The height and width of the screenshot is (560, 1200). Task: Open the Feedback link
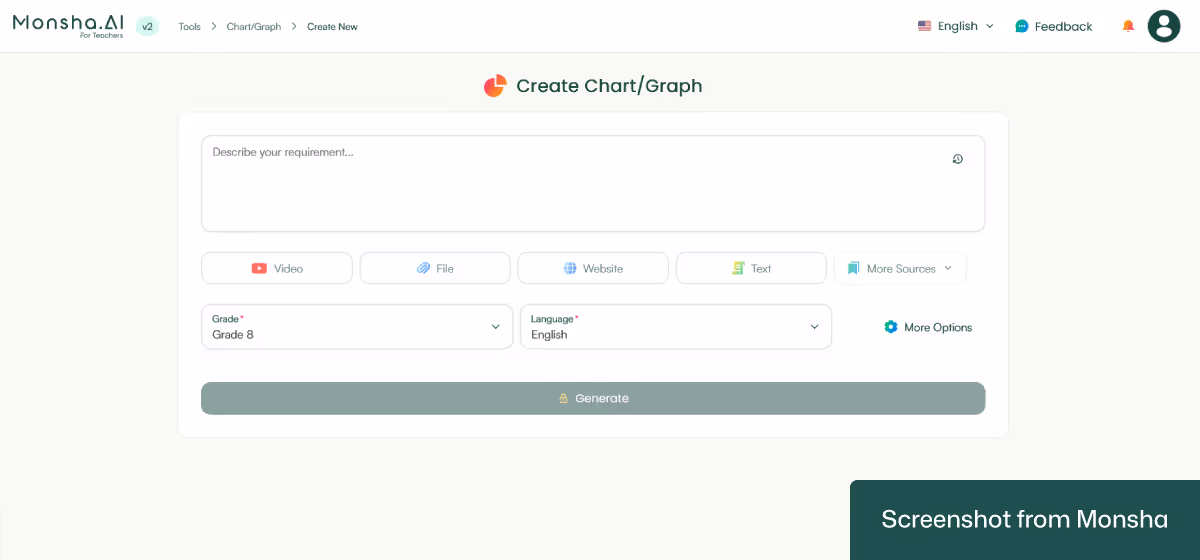tap(1054, 26)
